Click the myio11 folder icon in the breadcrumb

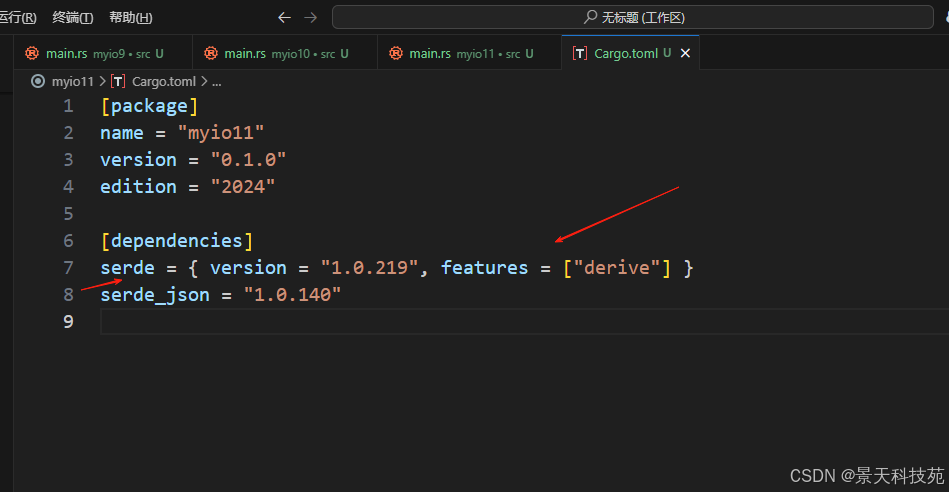(x=38, y=81)
